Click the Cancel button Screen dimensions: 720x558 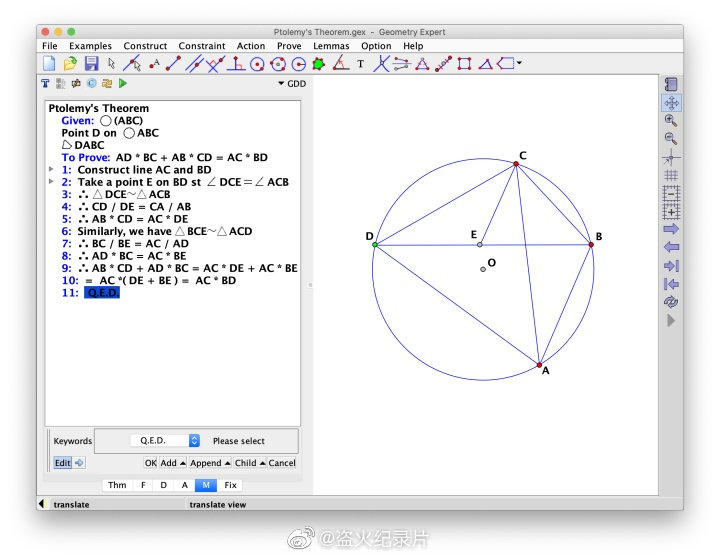click(x=282, y=463)
